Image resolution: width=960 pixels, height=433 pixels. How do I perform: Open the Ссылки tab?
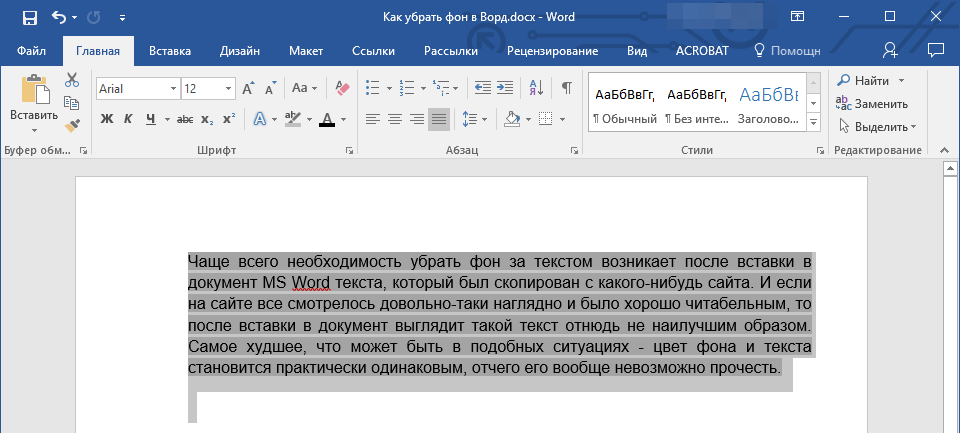click(373, 51)
